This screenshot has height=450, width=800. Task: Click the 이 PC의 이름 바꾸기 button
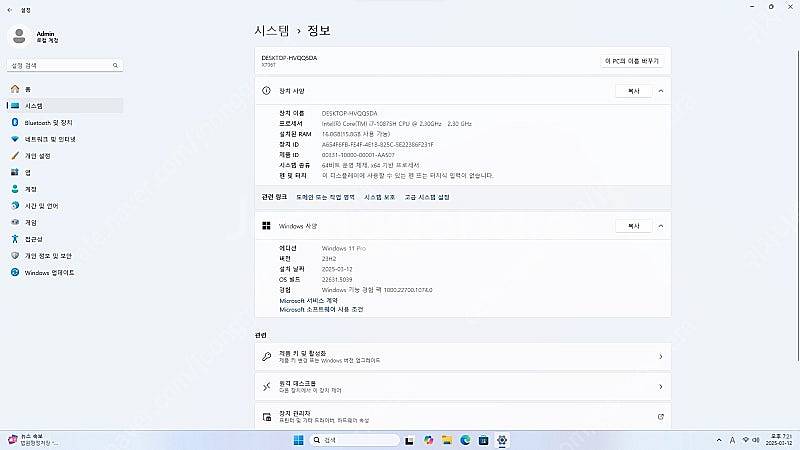point(632,61)
